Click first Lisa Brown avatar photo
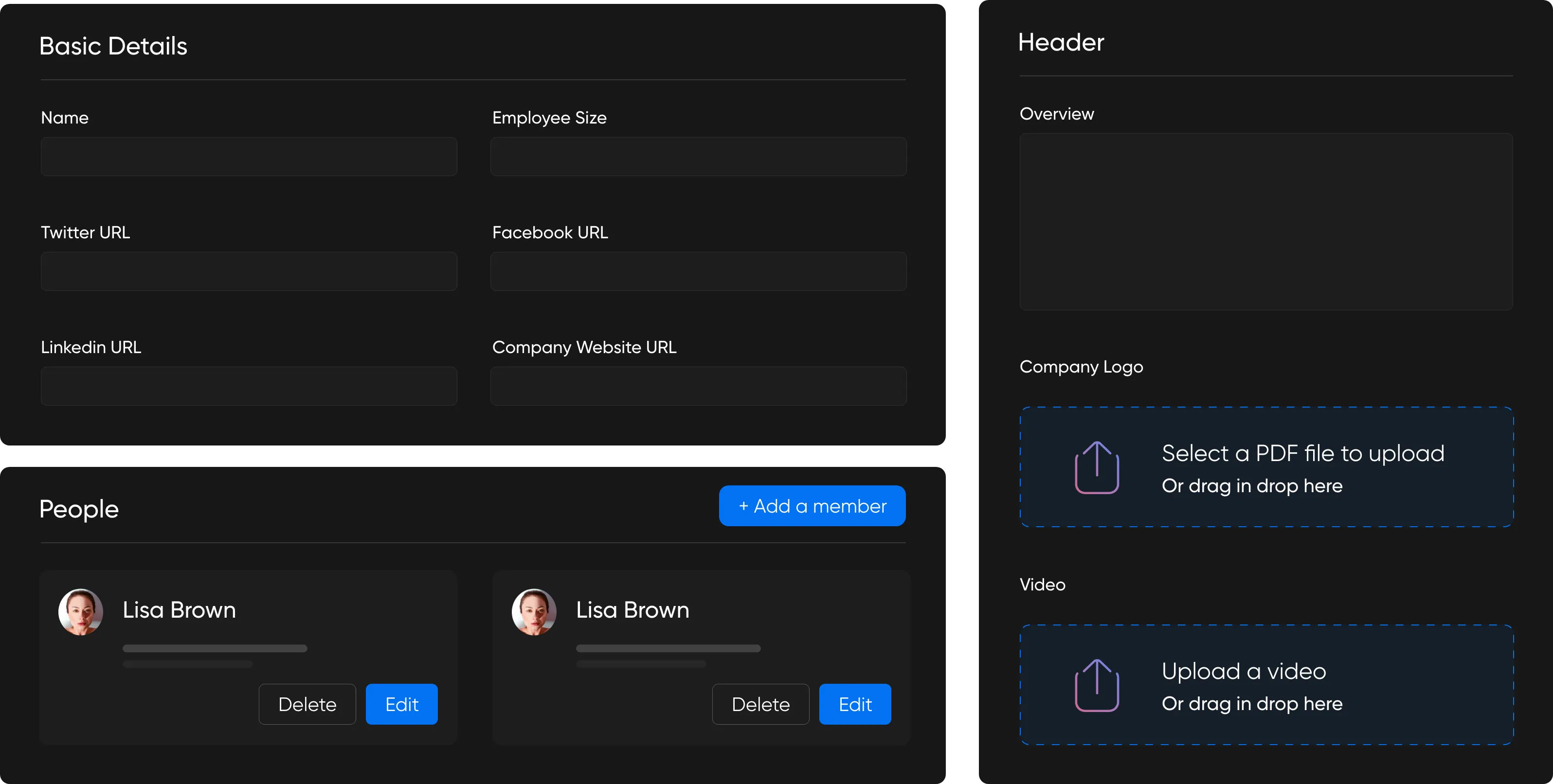1553x784 pixels. (81, 612)
